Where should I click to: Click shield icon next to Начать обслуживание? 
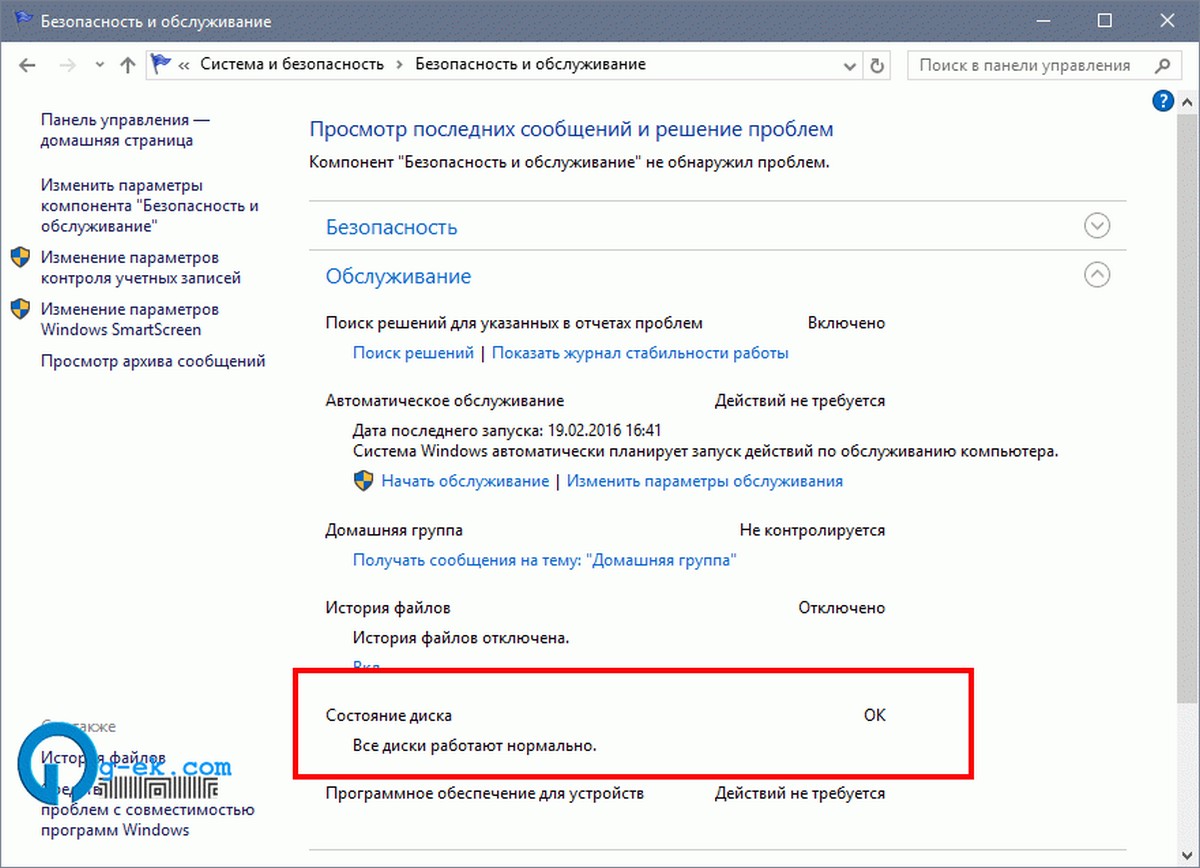point(363,480)
